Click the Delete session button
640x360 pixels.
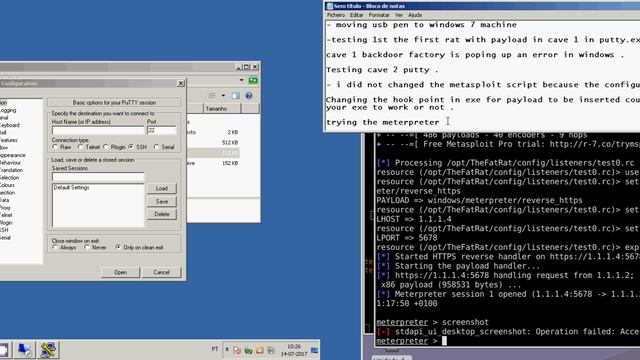(162, 214)
